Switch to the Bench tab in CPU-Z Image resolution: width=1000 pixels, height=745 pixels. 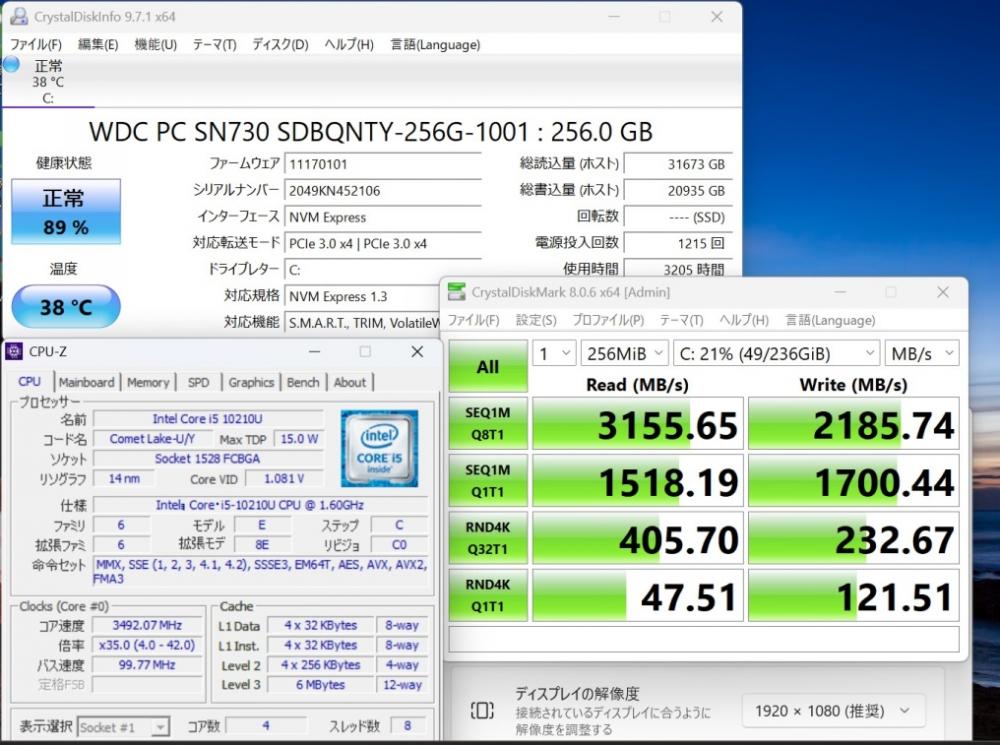[x=303, y=382]
